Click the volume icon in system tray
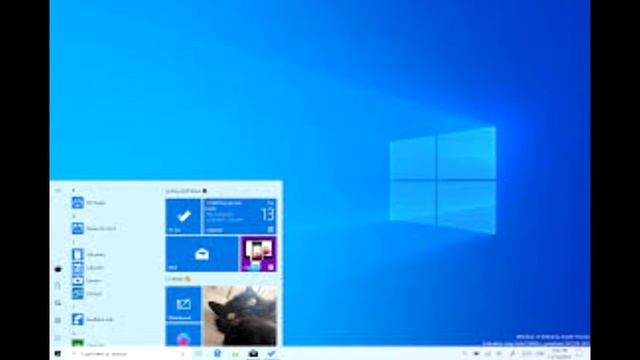Viewport: 640px width, 360px height. 500,353
